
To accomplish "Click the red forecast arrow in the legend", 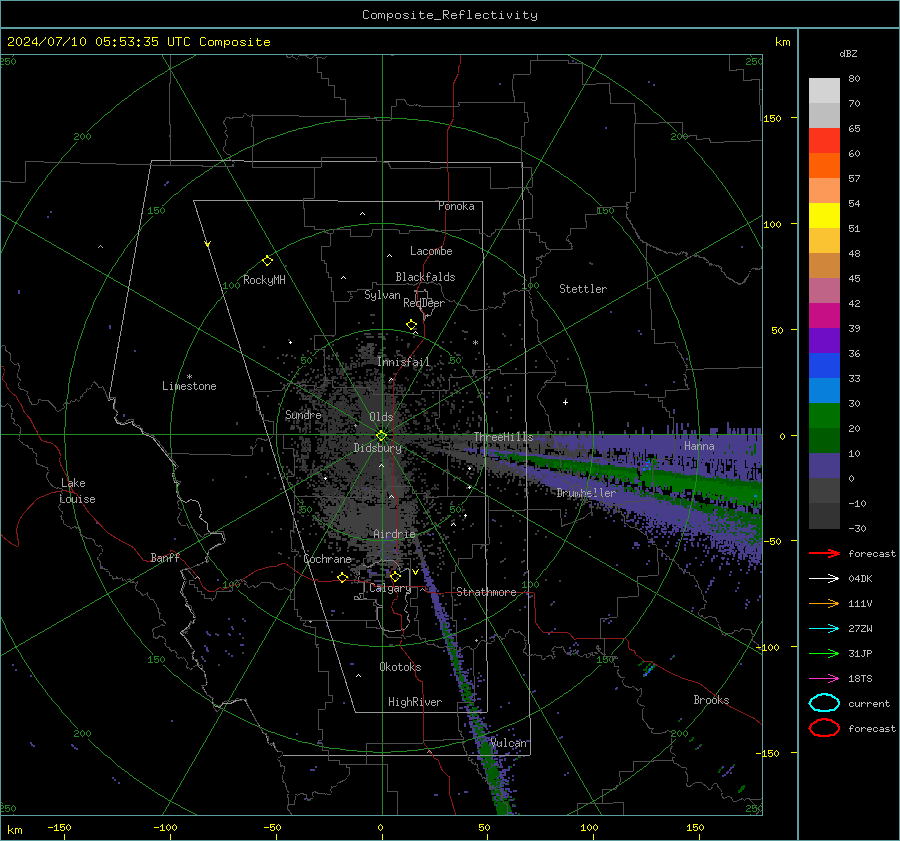I will tap(824, 553).
